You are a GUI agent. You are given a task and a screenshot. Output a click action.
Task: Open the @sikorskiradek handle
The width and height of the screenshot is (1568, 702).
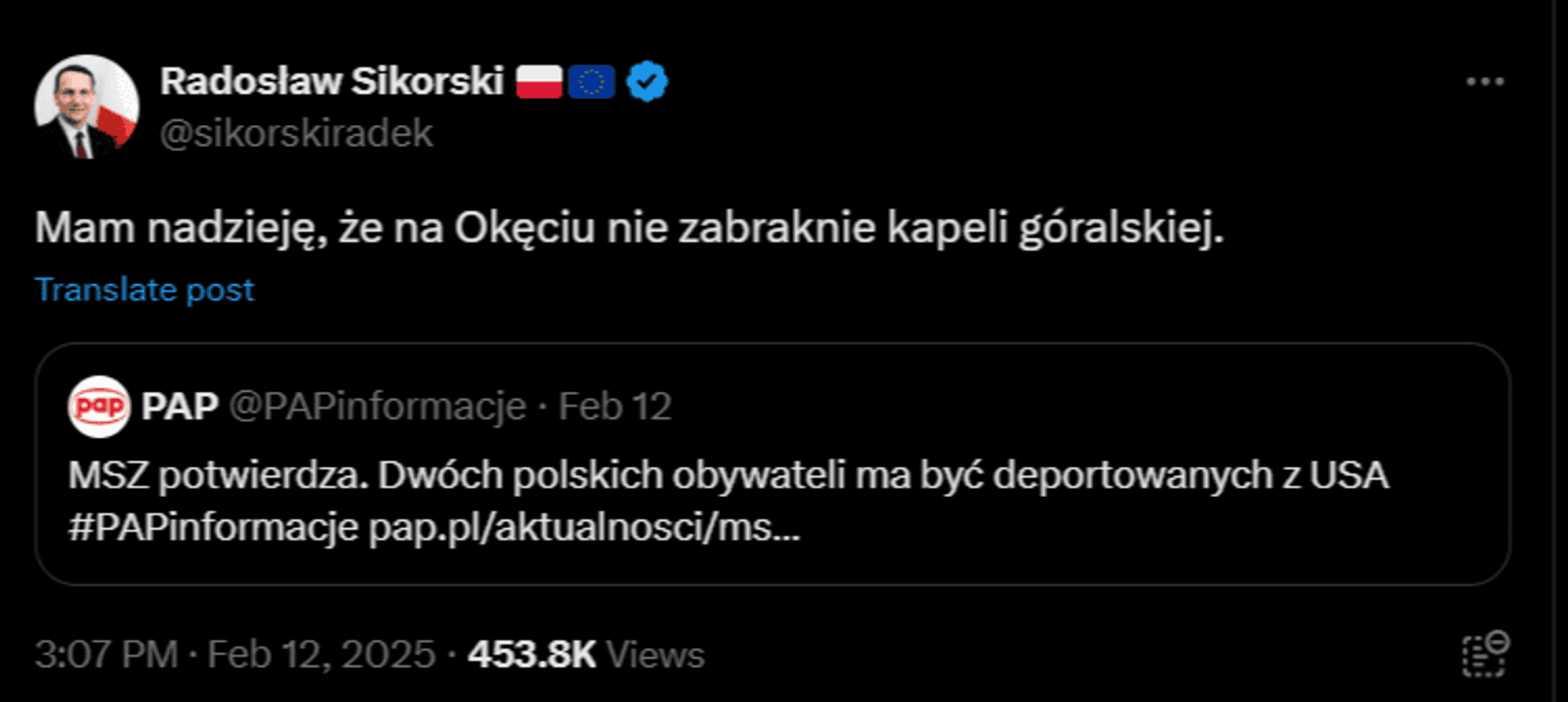pos(296,133)
